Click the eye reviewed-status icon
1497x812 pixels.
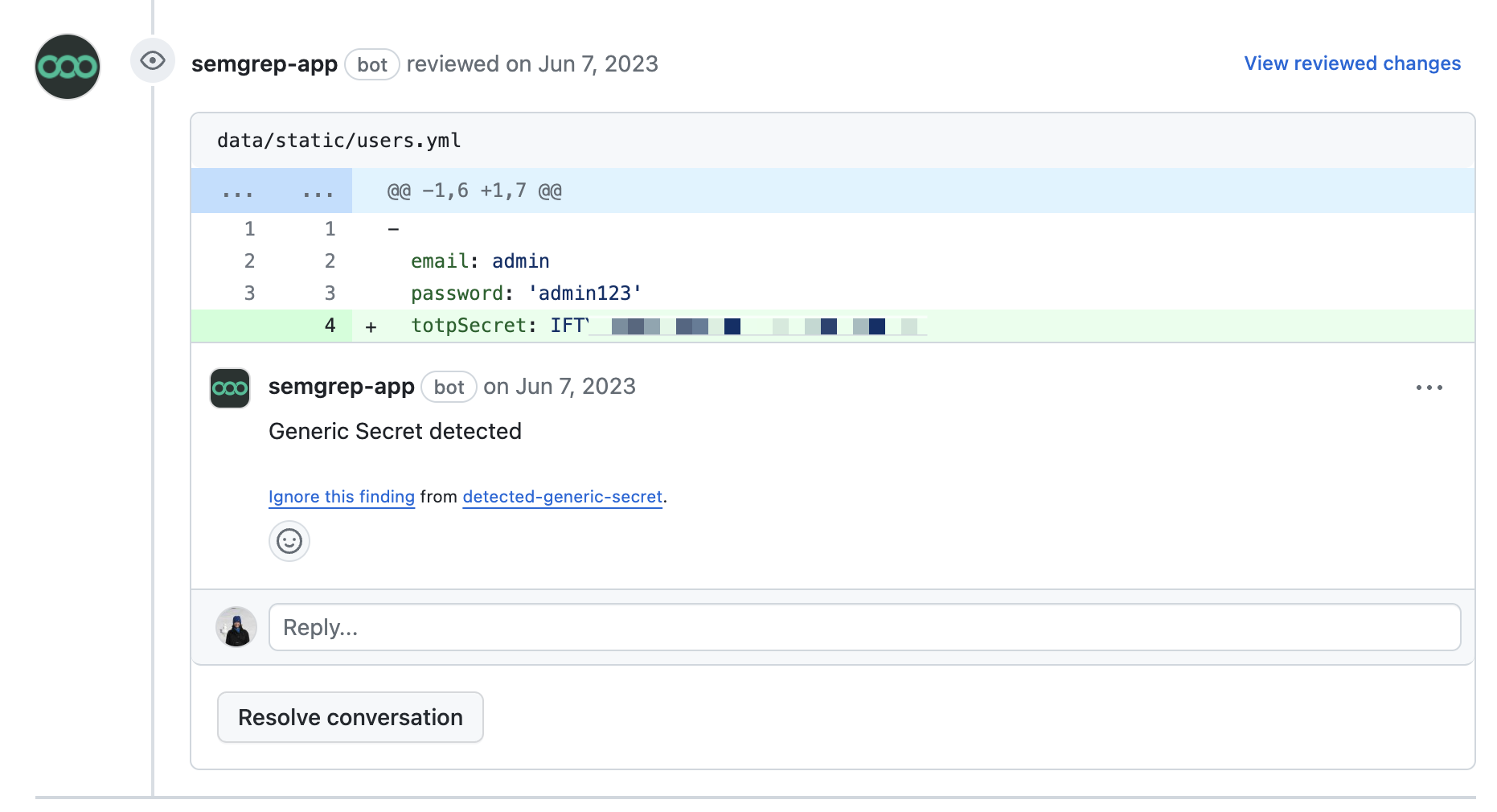coord(152,60)
